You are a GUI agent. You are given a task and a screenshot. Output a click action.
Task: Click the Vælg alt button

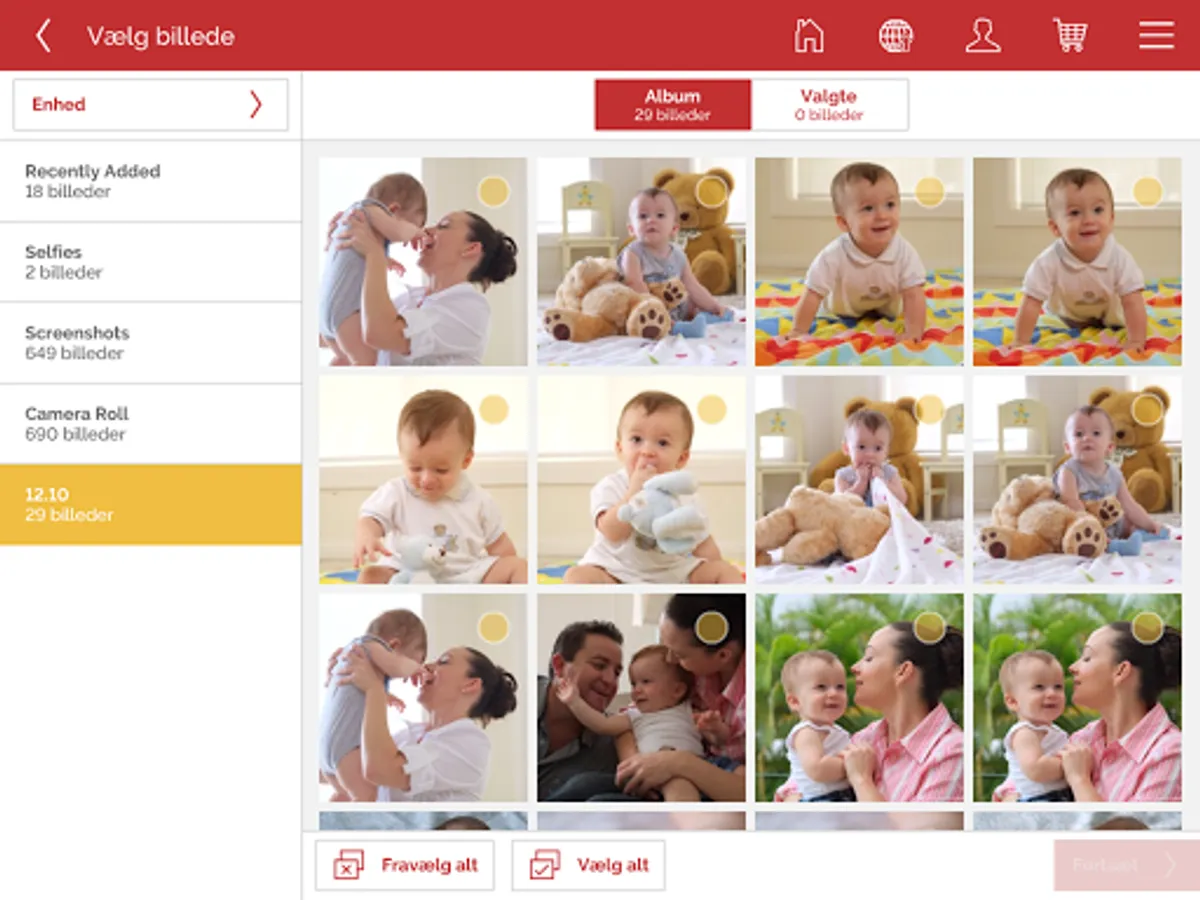pyautogui.click(x=588, y=865)
